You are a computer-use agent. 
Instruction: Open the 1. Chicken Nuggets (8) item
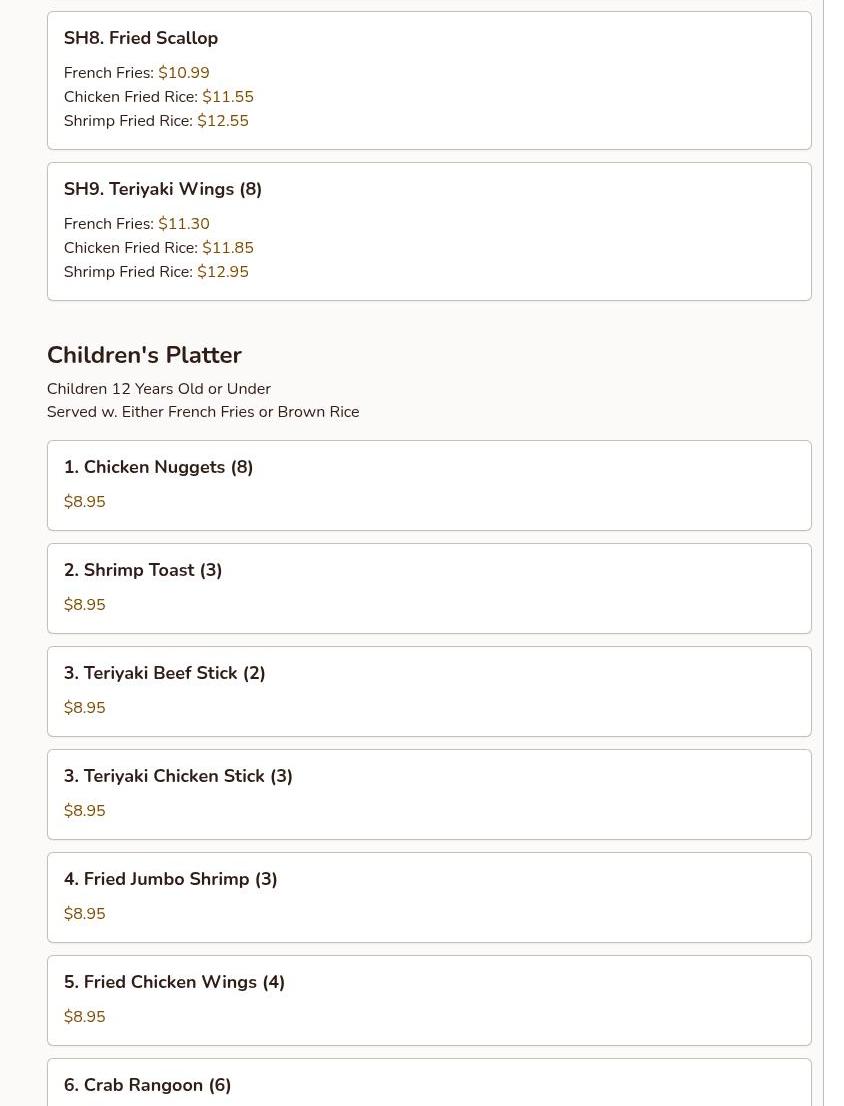click(x=429, y=485)
